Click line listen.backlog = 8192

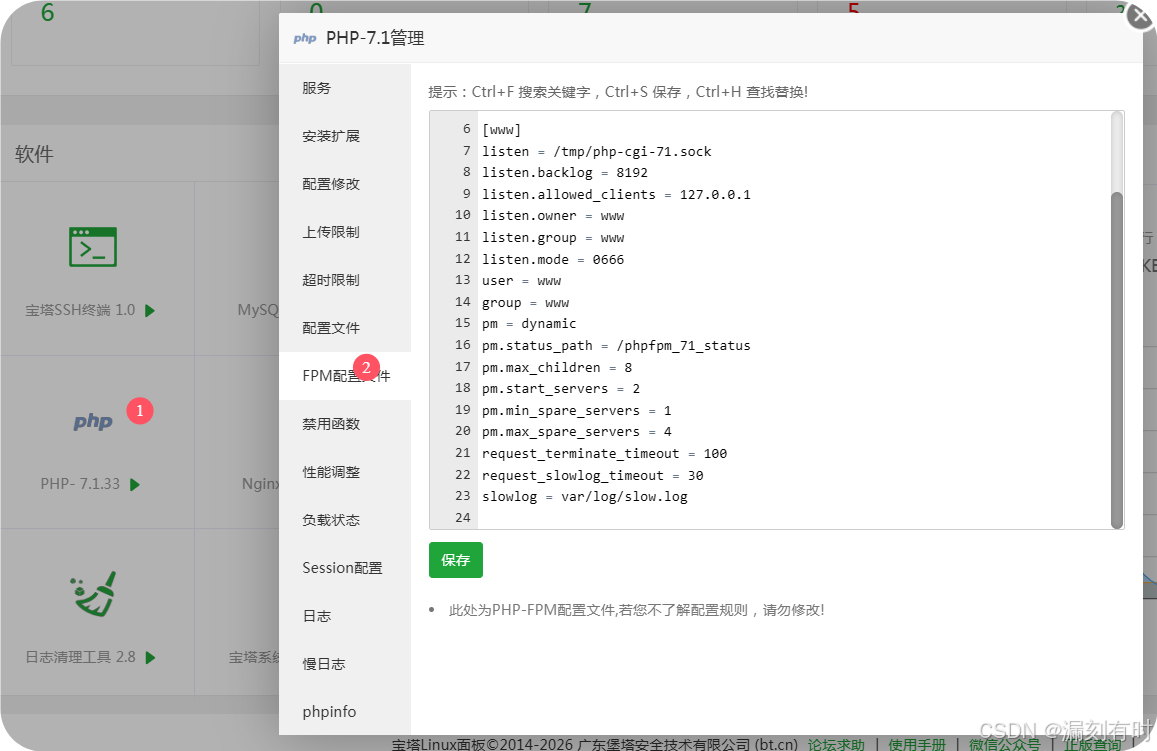coord(564,173)
